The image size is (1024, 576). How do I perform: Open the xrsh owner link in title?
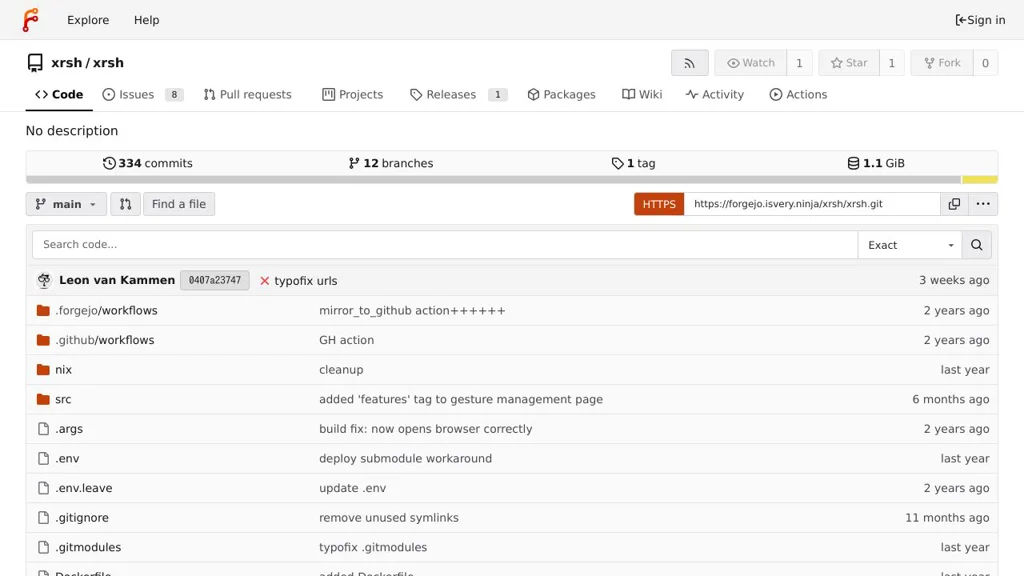[67, 63]
